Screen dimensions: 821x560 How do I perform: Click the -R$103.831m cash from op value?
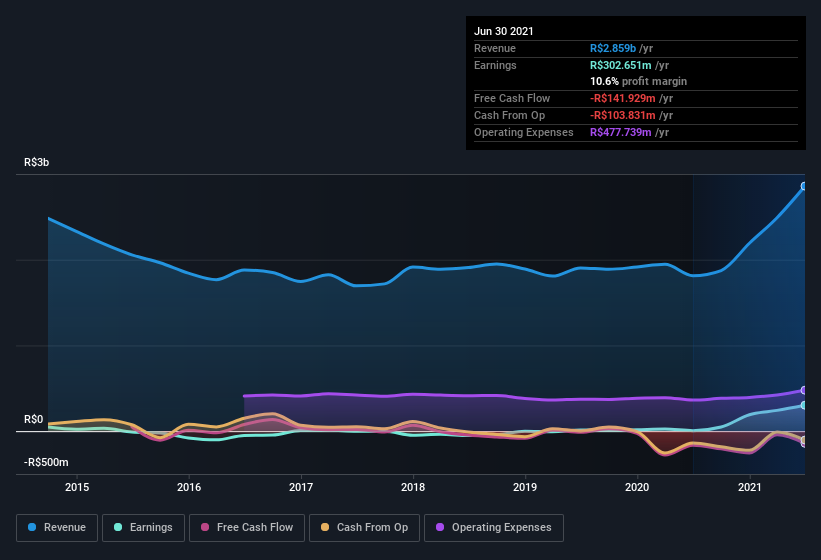(x=623, y=115)
